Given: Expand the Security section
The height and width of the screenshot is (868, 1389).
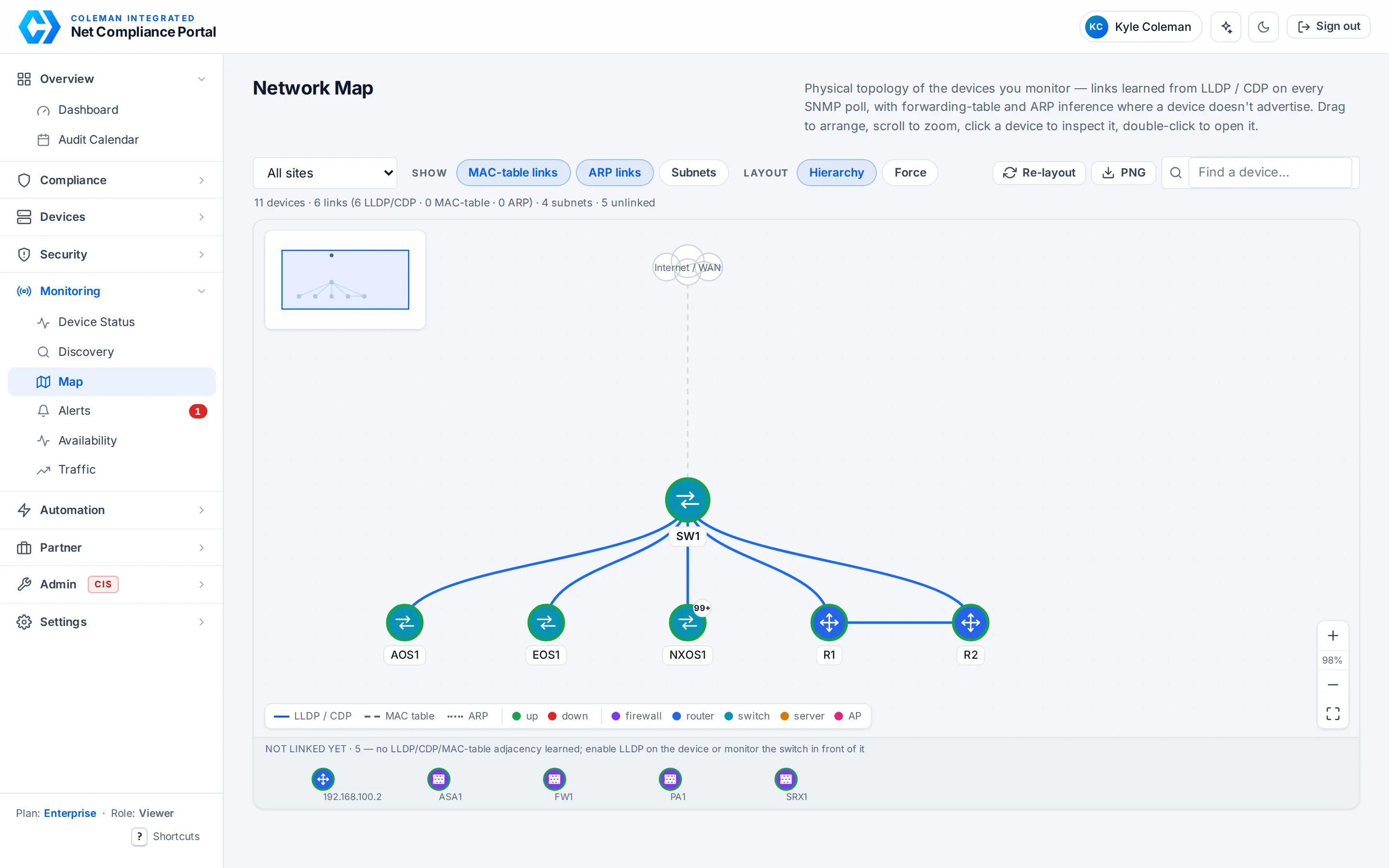Looking at the screenshot, I should click(x=111, y=254).
